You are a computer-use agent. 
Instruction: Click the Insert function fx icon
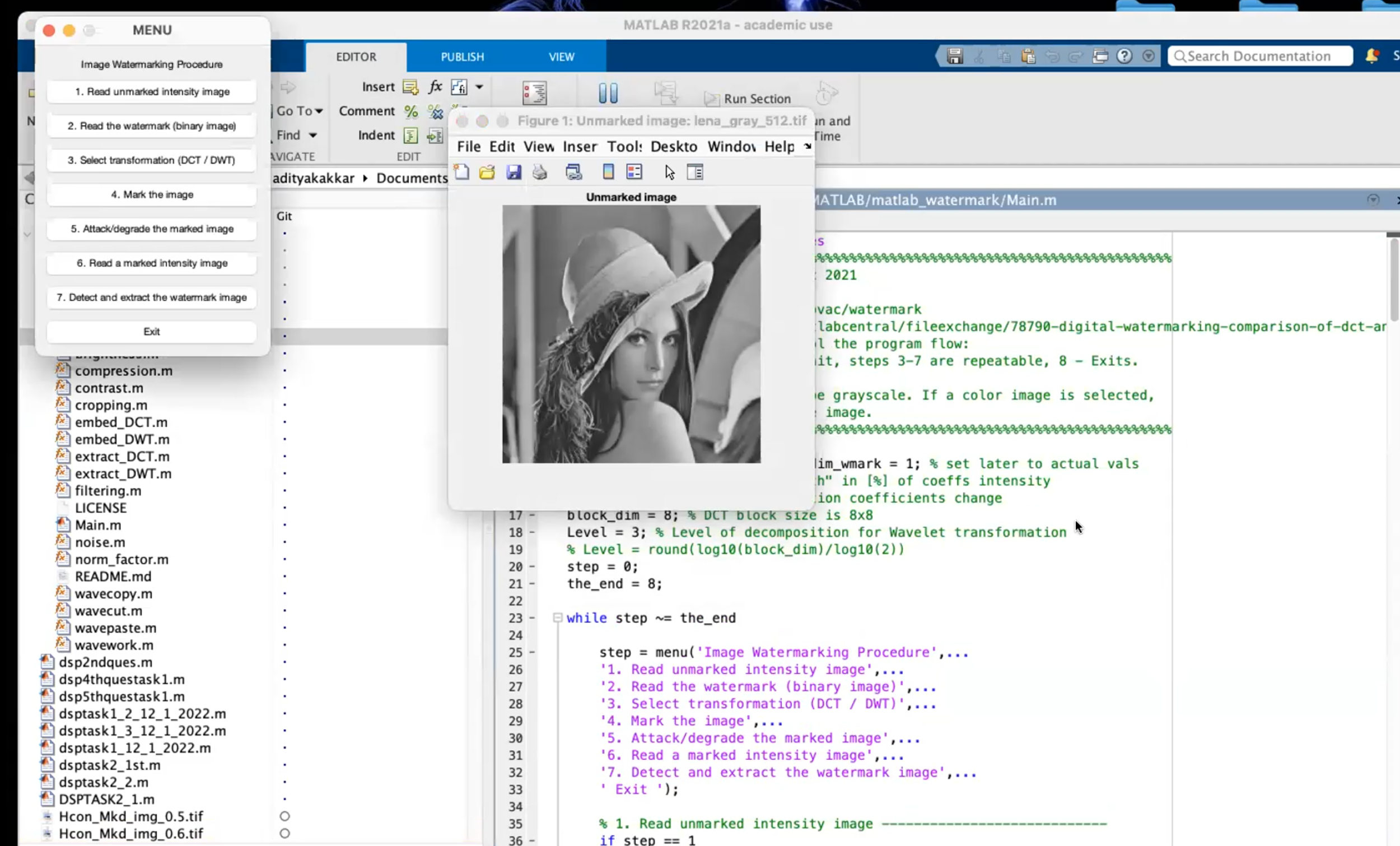click(x=435, y=86)
